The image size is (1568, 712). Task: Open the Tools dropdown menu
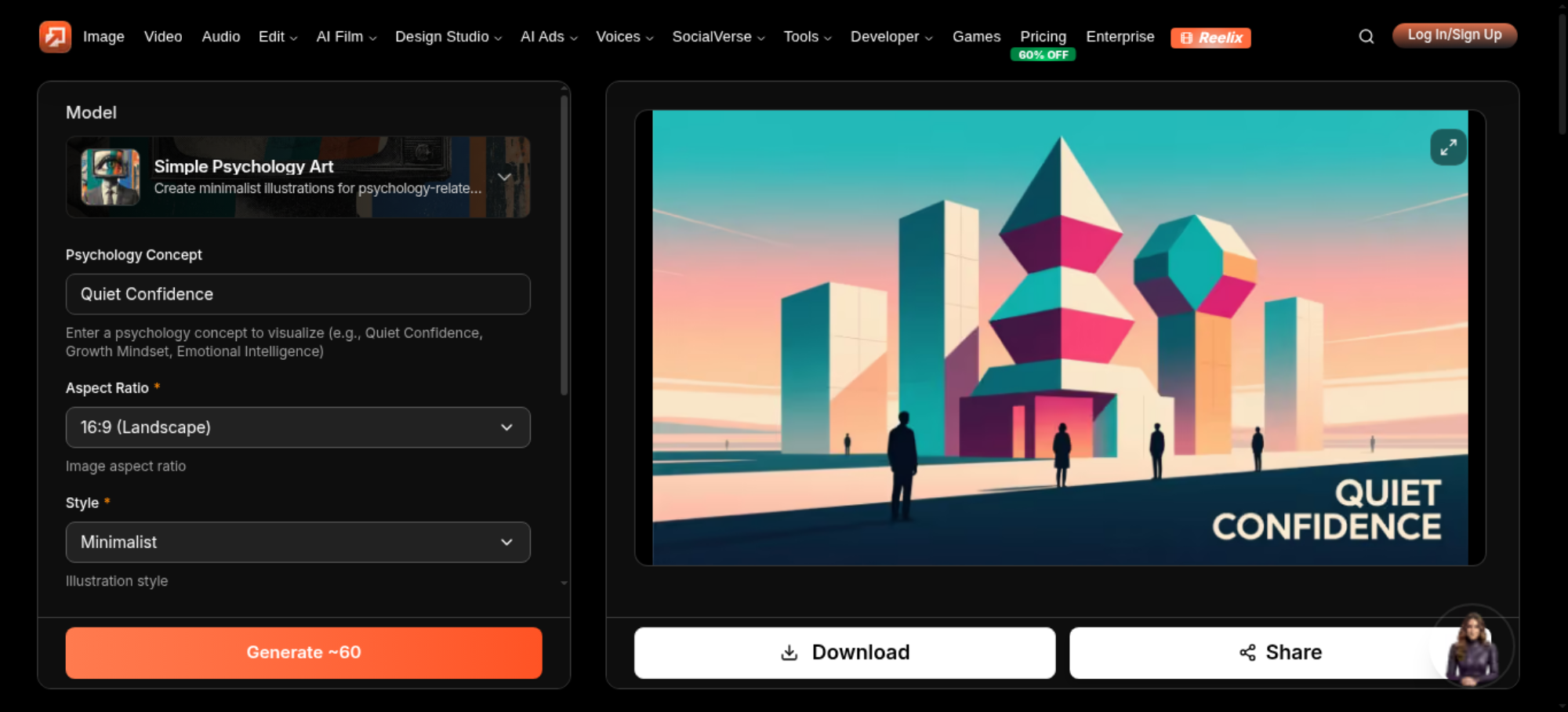click(808, 37)
